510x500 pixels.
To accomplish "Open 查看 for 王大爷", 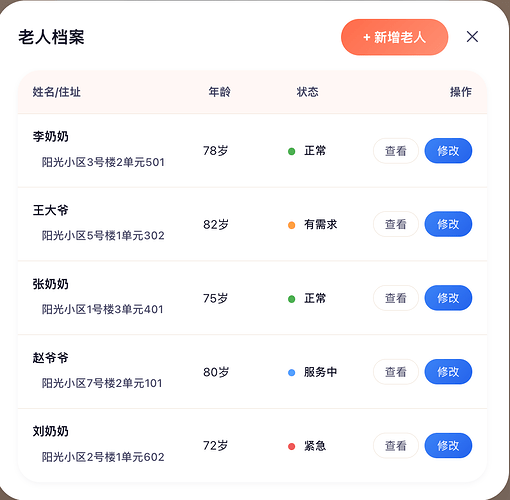I will (x=396, y=224).
